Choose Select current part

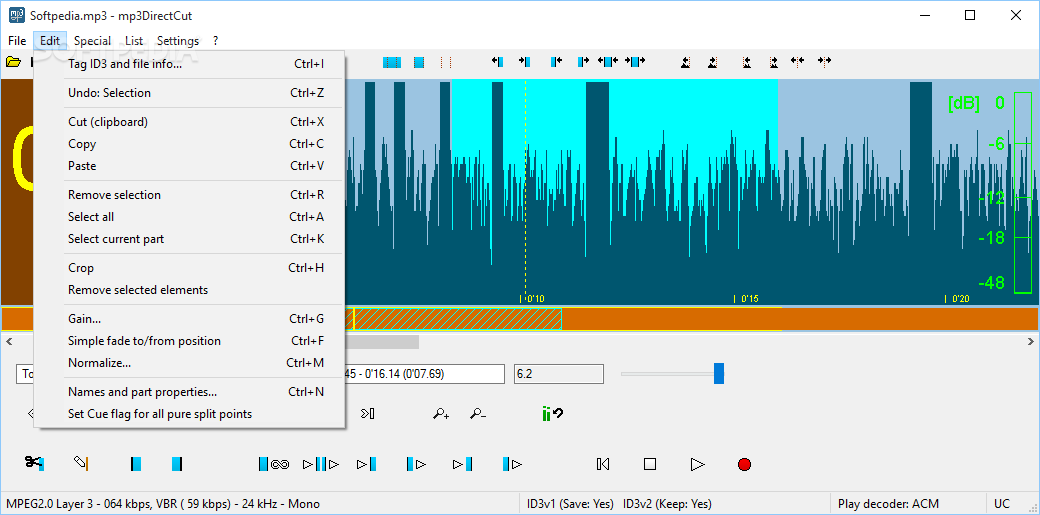[190, 239]
